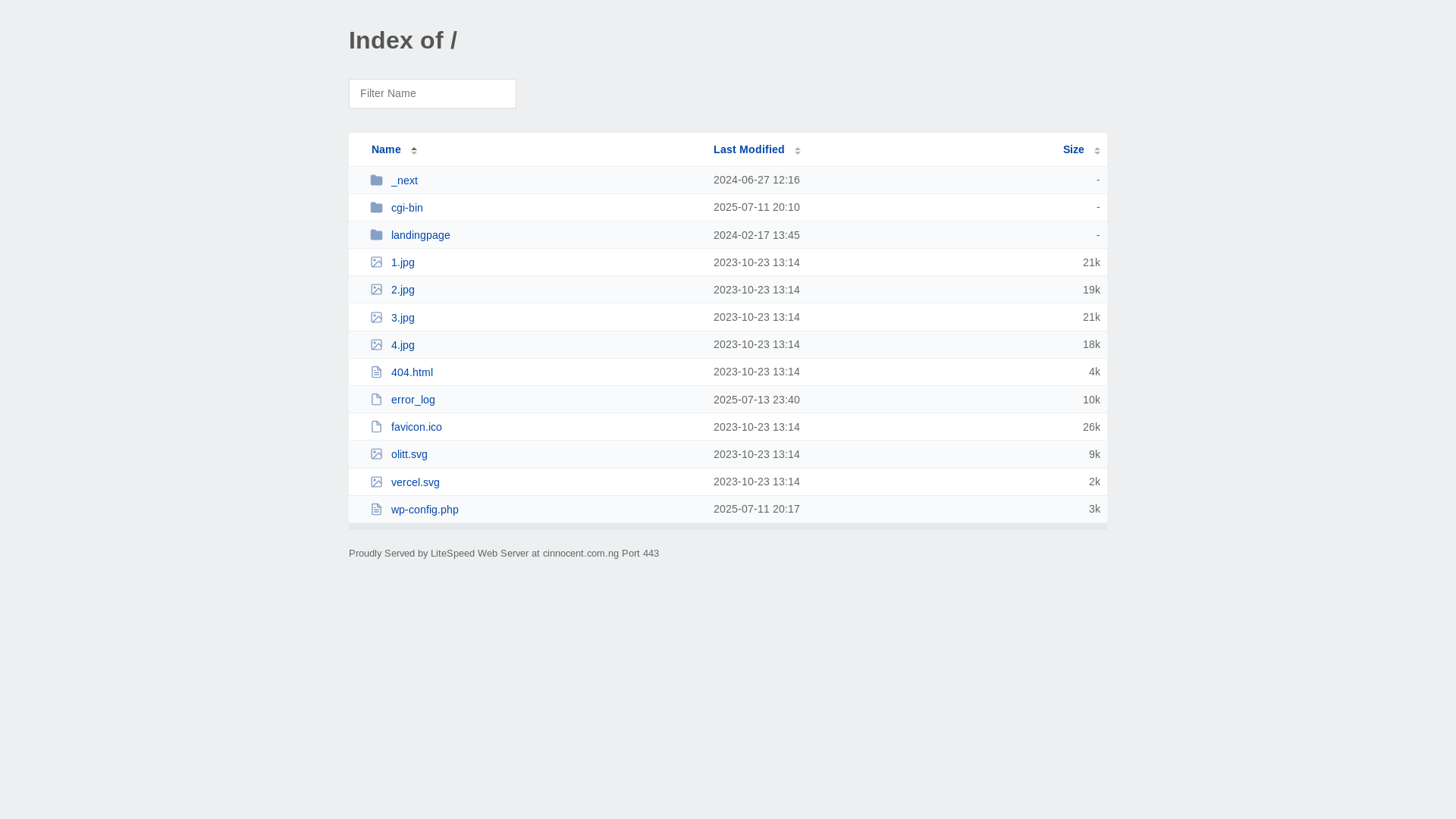Click the 2025-07-11 20:10 date of cgi-bin

coord(757,207)
